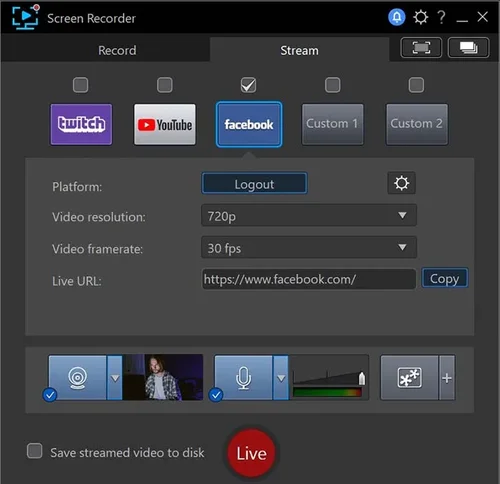Open Facebook platform settings gear
The height and width of the screenshot is (484, 500).
click(x=401, y=183)
